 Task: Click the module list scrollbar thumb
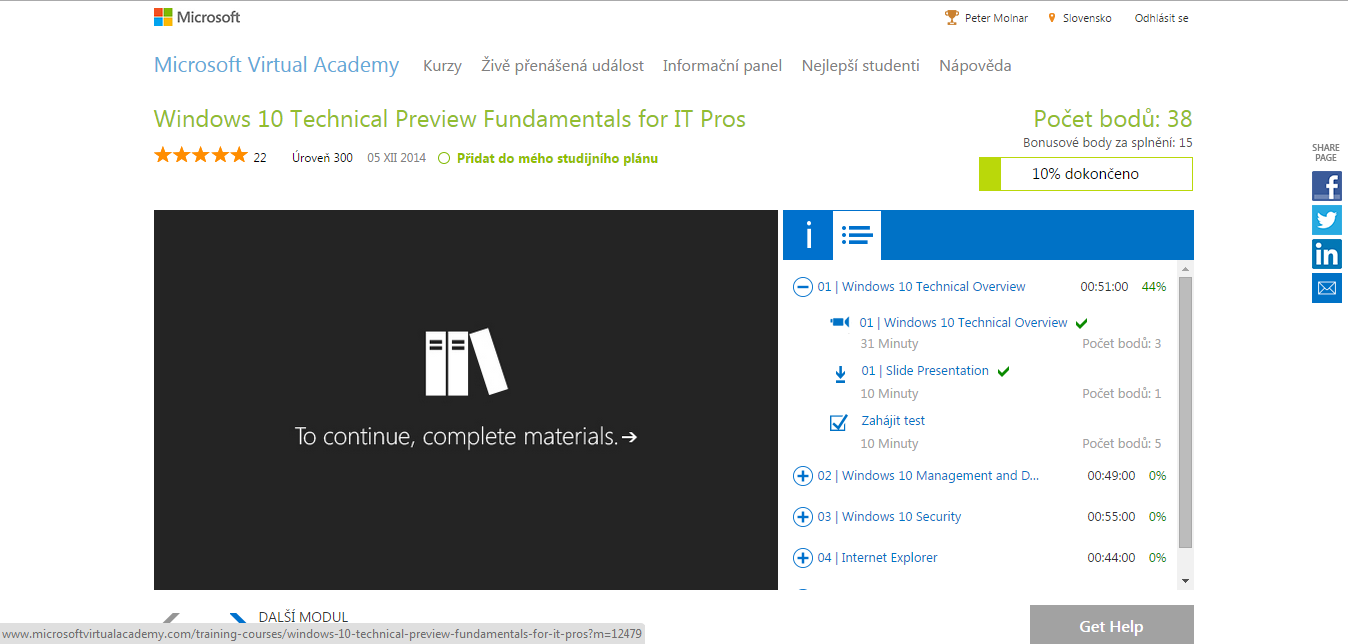coord(1186,412)
